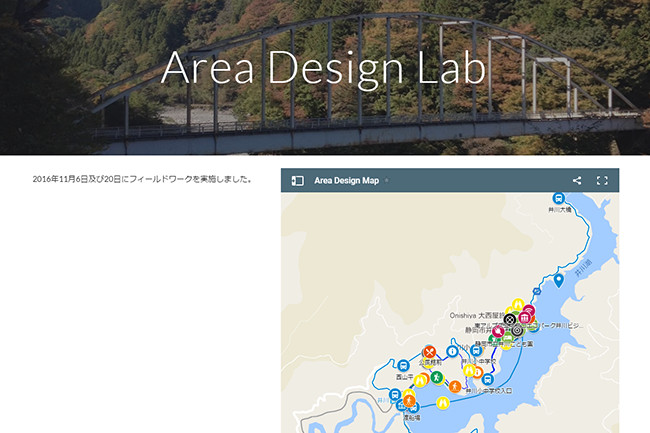
Task: Click the bus marker above 井川小中学校
Action: point(477,351)
